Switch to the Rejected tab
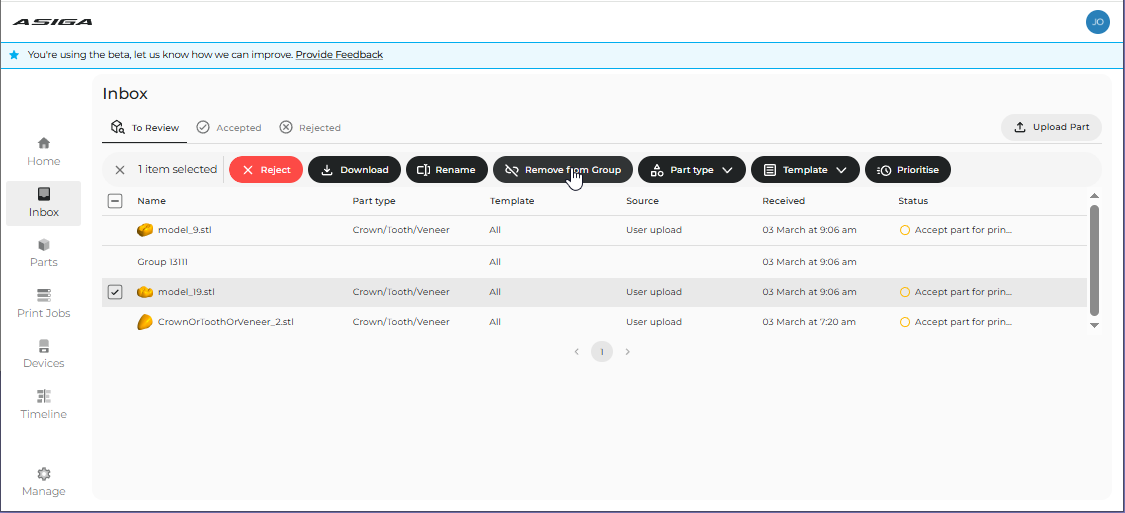 (310, 128)
